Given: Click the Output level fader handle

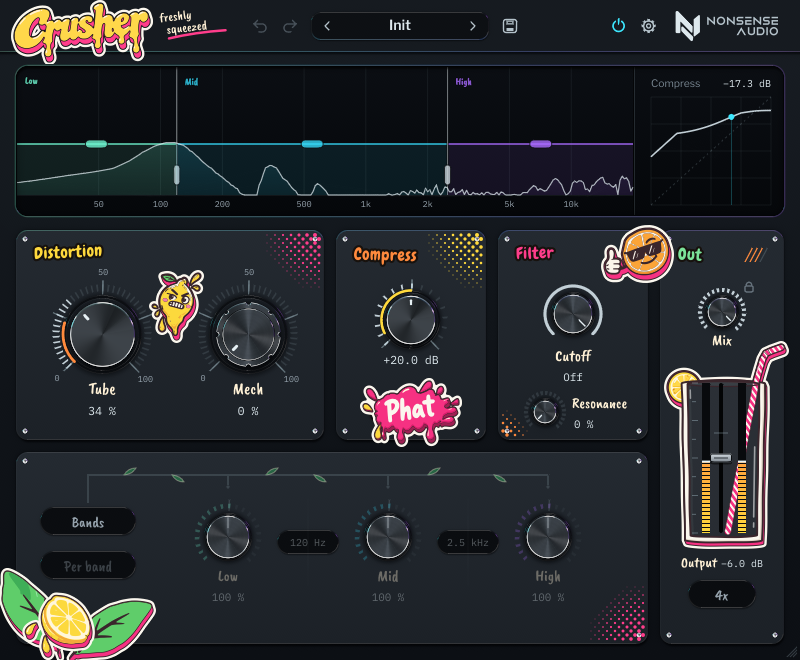Looking at the screenshot, I should [x=721, y=458].
